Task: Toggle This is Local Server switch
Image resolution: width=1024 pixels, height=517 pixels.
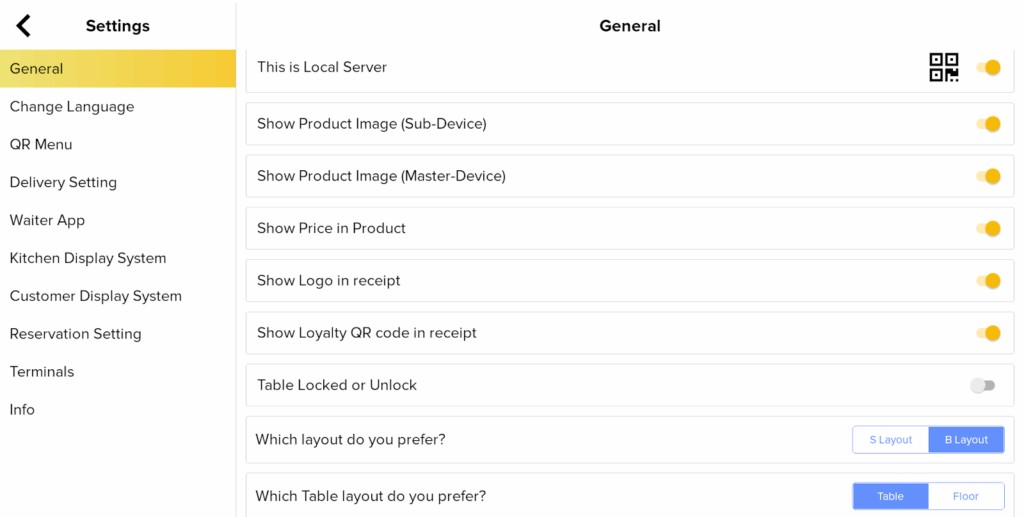Action: [988, 68]
